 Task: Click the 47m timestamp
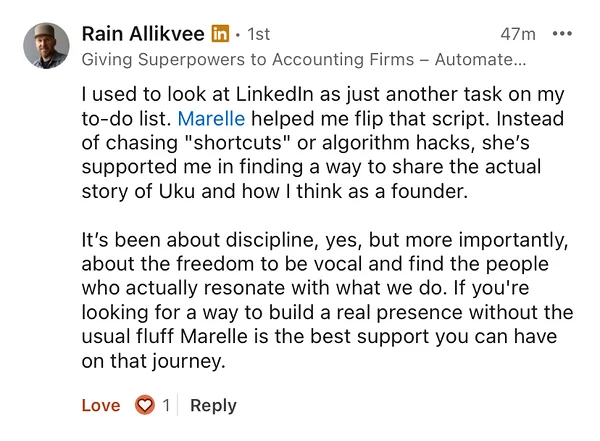click(x=518, y=34)
